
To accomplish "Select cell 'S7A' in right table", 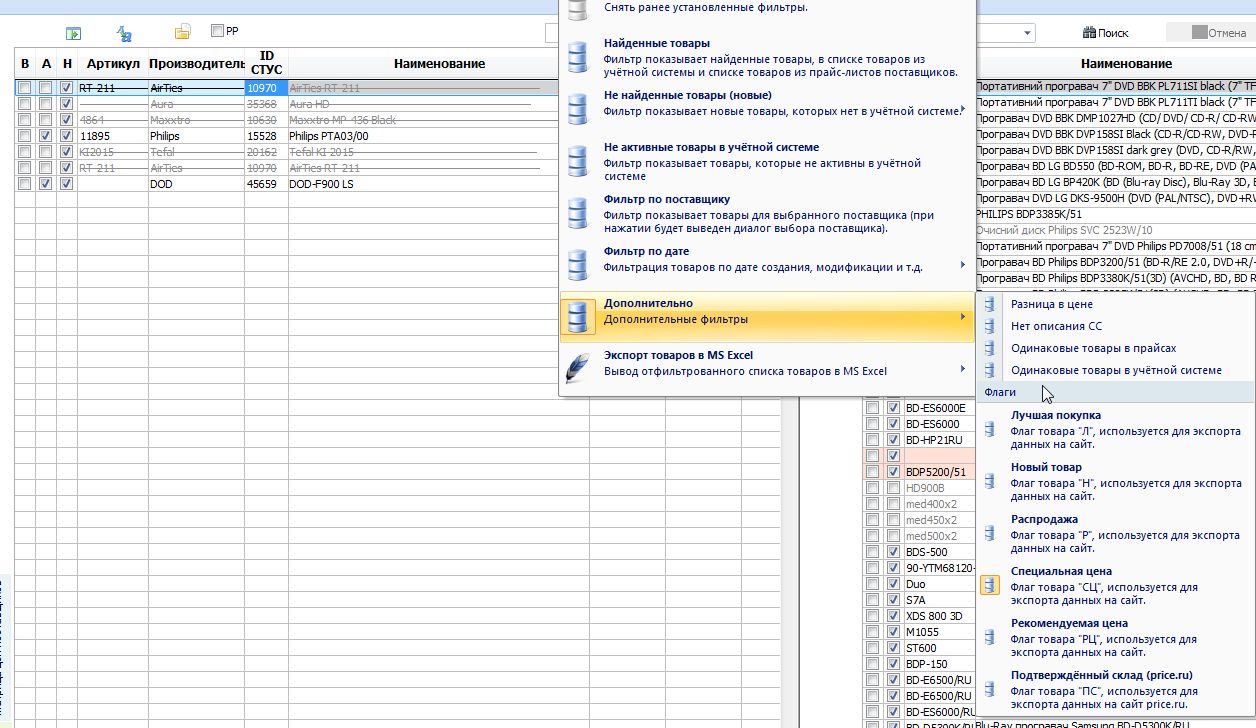I will pos(938,600).
